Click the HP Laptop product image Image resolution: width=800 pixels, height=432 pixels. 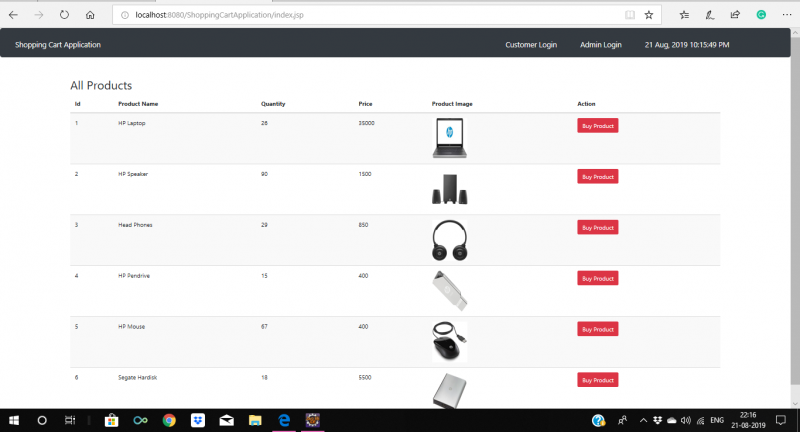(449, 138)
